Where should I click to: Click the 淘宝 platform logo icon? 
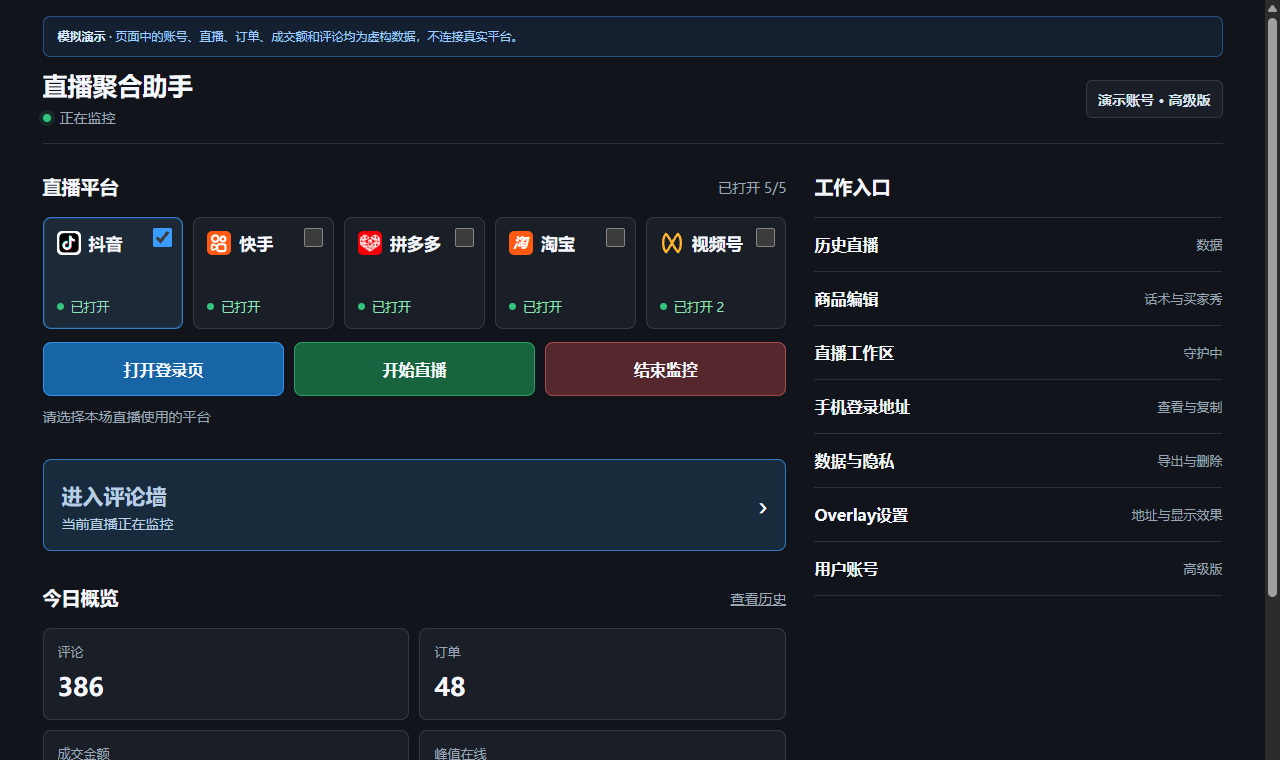pyautogui.click(x=521, y=243)
